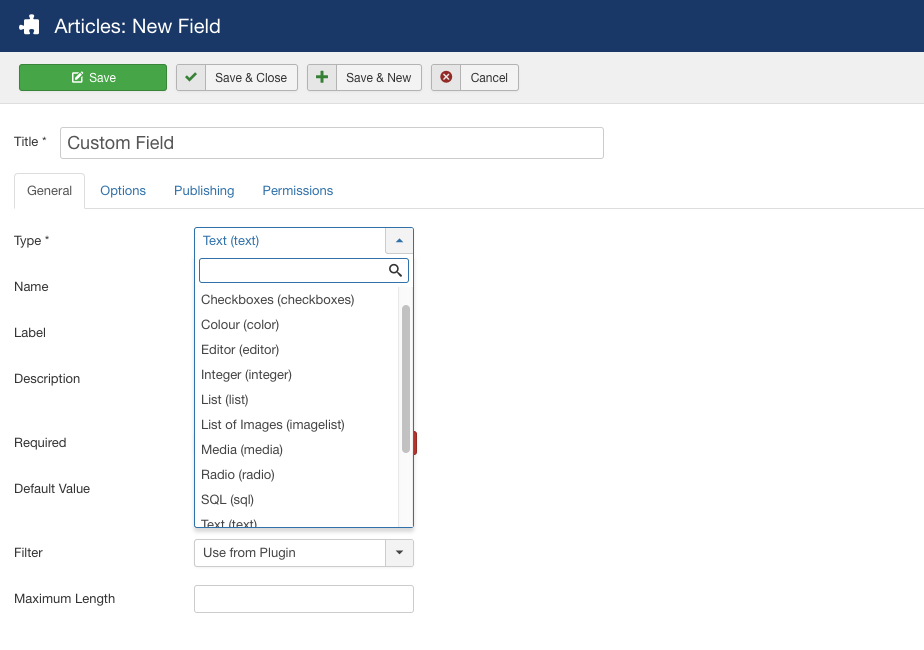Choose Media (media) option
Screen dimensions: 924x650
[x=242, y=450]
